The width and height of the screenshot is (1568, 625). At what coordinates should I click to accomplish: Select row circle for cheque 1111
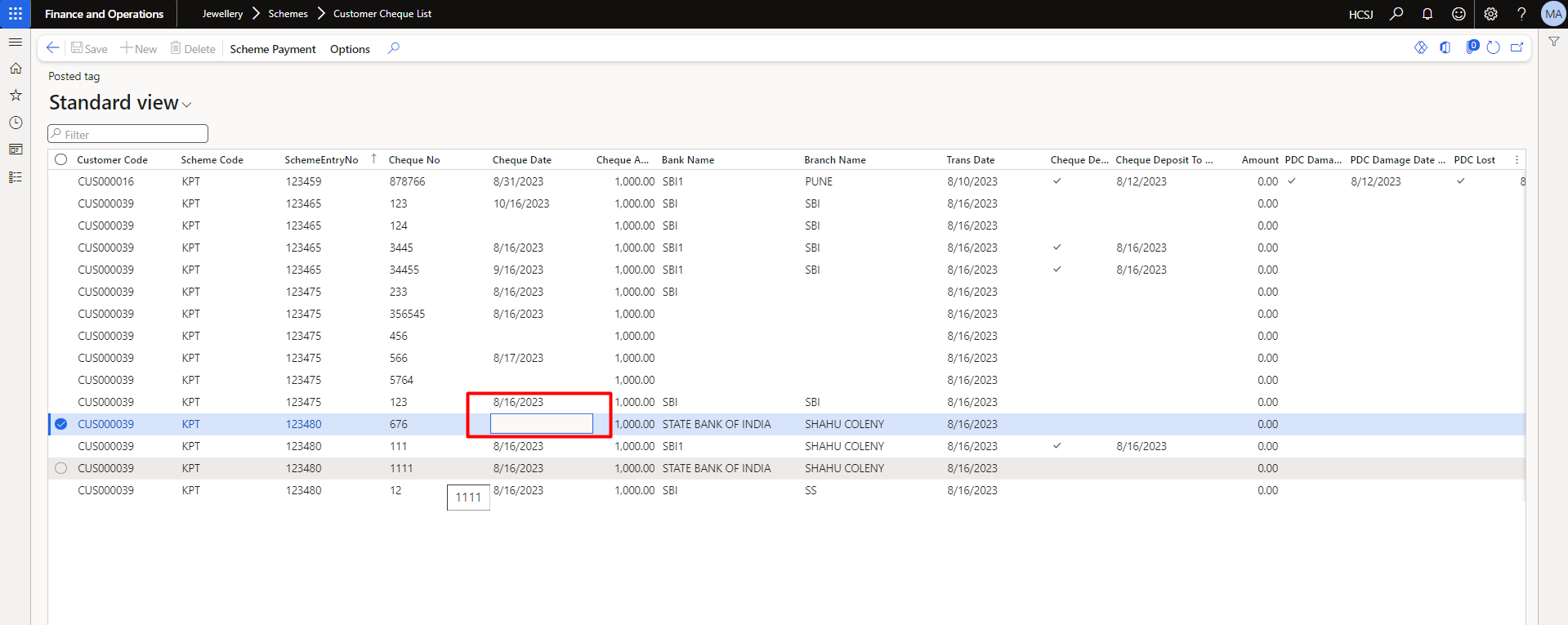click(x=61, y=468)
